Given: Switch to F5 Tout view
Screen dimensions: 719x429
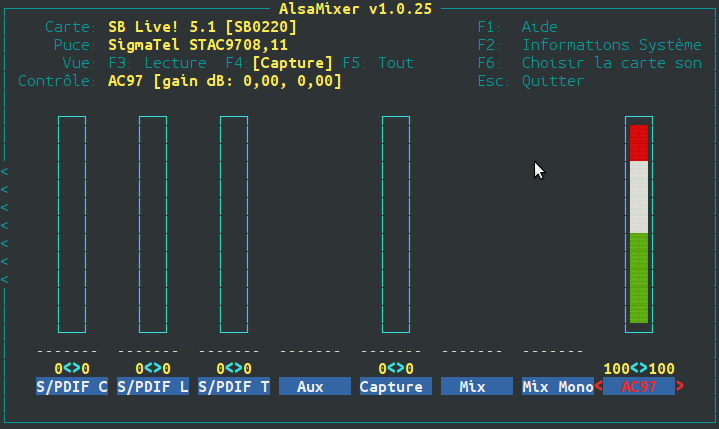Looking at the screenshot, I should click(x=378, y=63).
